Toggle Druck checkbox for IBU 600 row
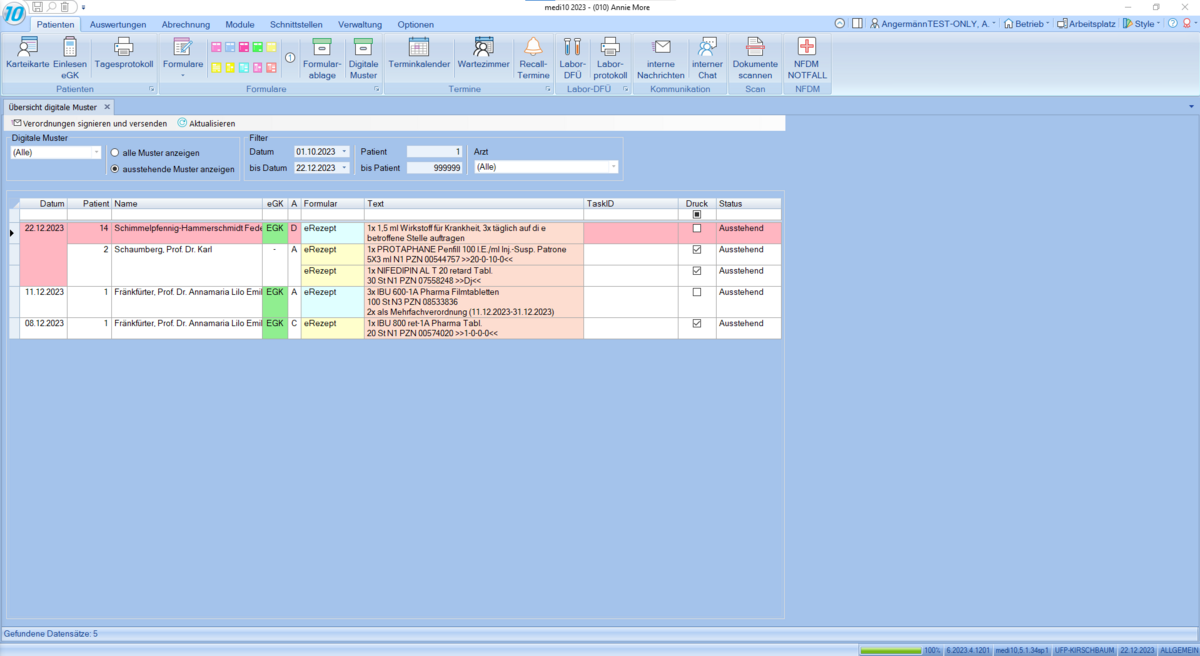The width and height of the screenshot is (1200, 656). [x=697, y=292]
